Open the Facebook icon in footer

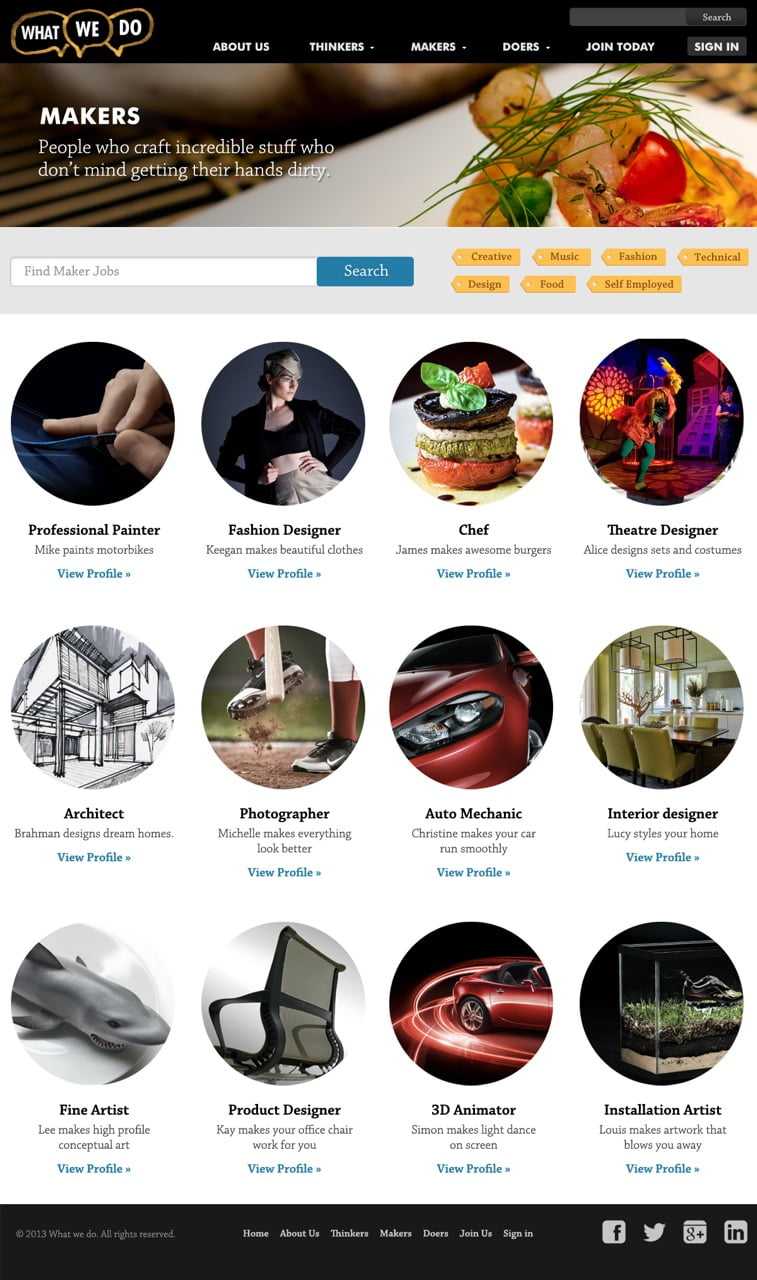614,1232
